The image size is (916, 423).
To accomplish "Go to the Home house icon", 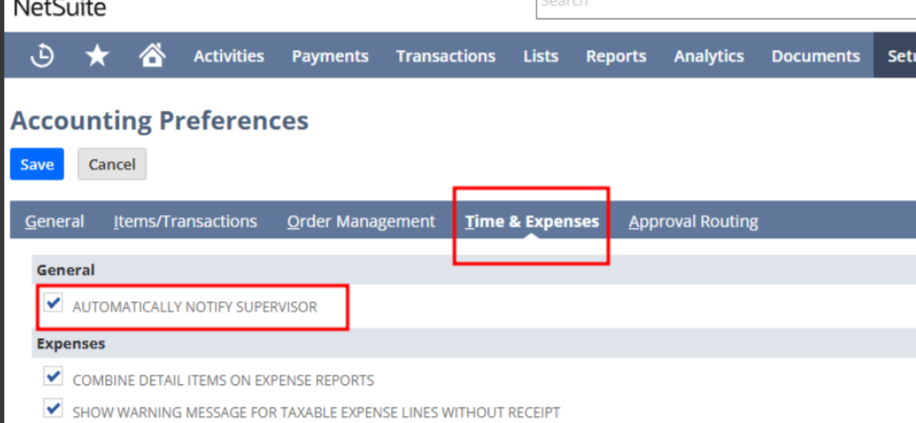I will click(x=152, y=56).
